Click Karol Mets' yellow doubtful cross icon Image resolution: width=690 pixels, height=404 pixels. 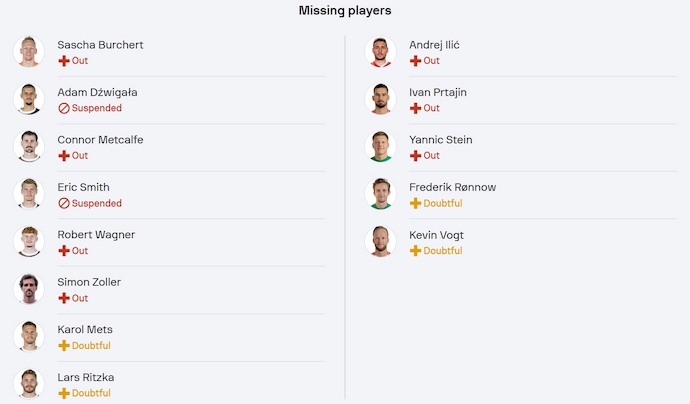[x=63, y=346]
